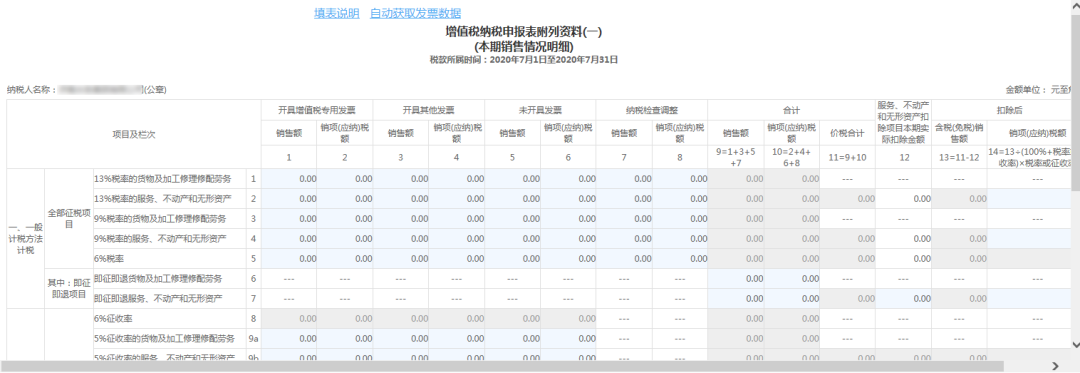1080x373 pixels.
Task: Open the 填表说明 link
Action: [337, 13]
